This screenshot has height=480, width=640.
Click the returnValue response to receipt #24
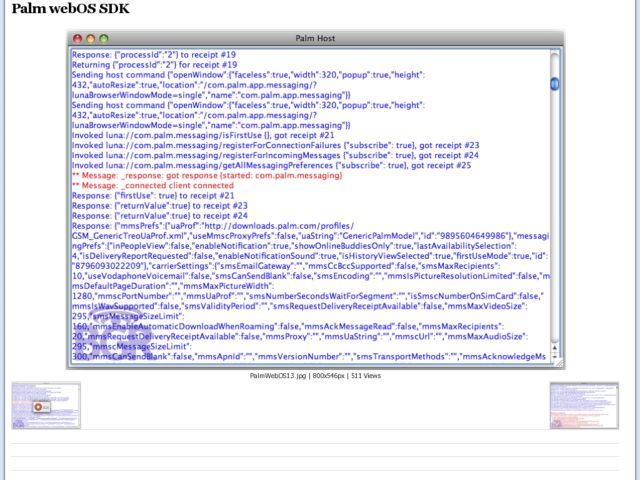point(160,216)
